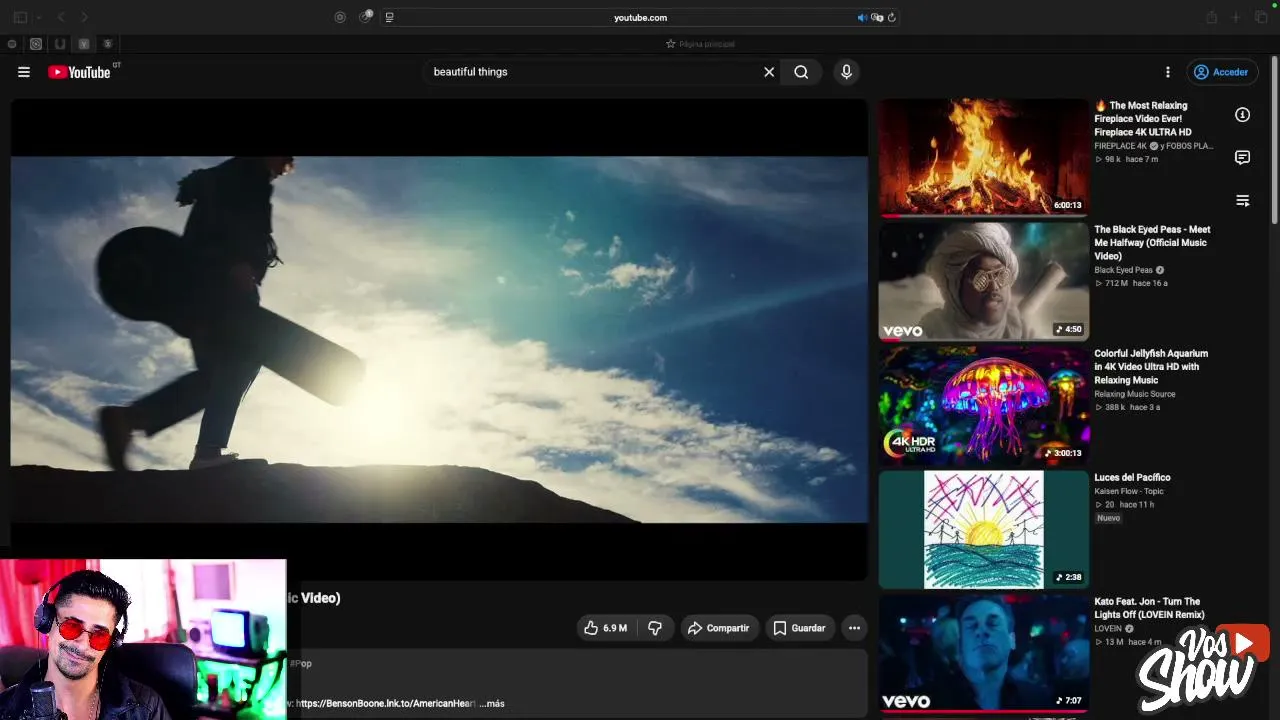
Task: Go back with the browser back arrow
Action: (x=61, y=17)
